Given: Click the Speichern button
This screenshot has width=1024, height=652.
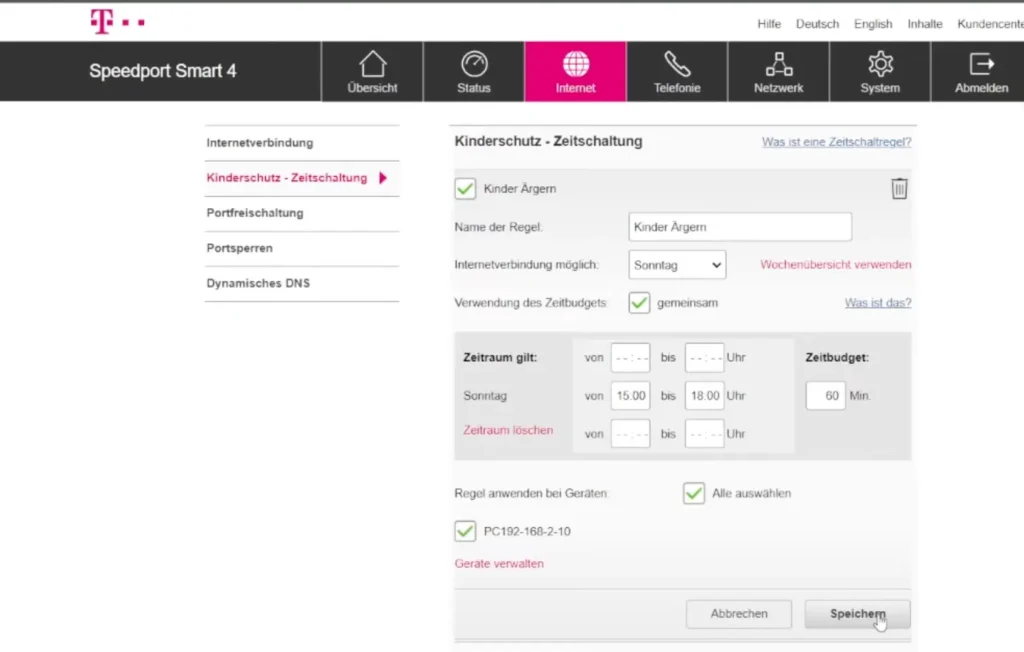Looking at the screenshot, I should pyautogui.click(x=857, y=614).
